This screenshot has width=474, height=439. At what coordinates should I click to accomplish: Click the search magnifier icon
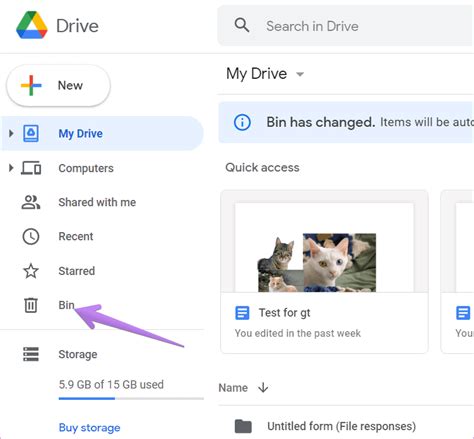click(242, 25)
